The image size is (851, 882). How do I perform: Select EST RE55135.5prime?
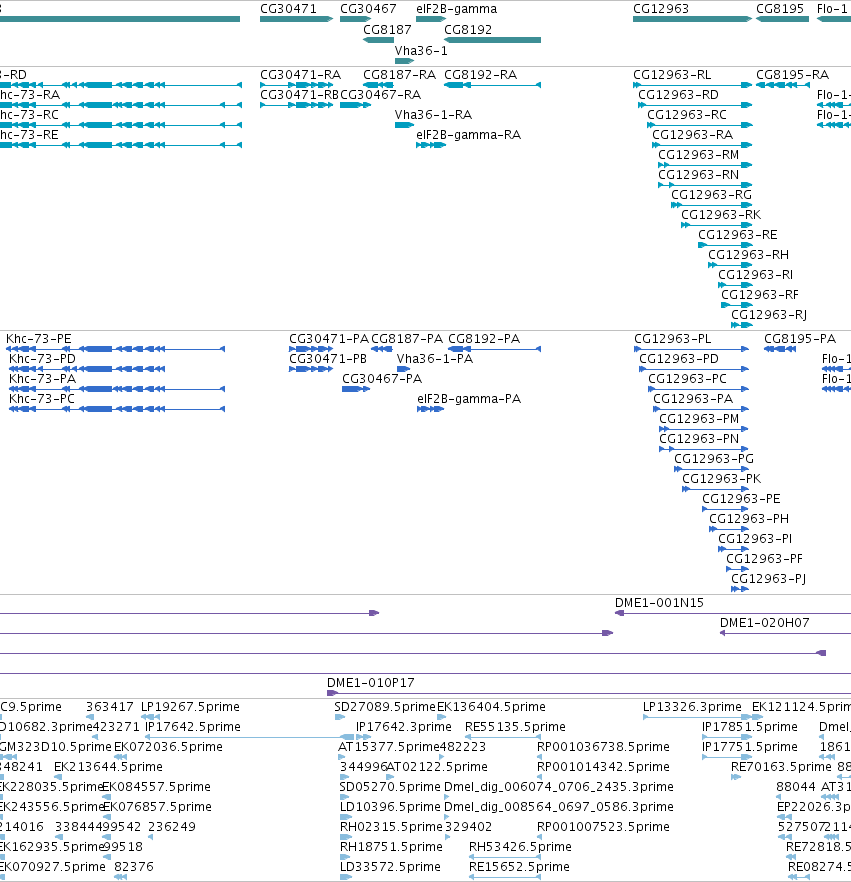coord(503,737)
